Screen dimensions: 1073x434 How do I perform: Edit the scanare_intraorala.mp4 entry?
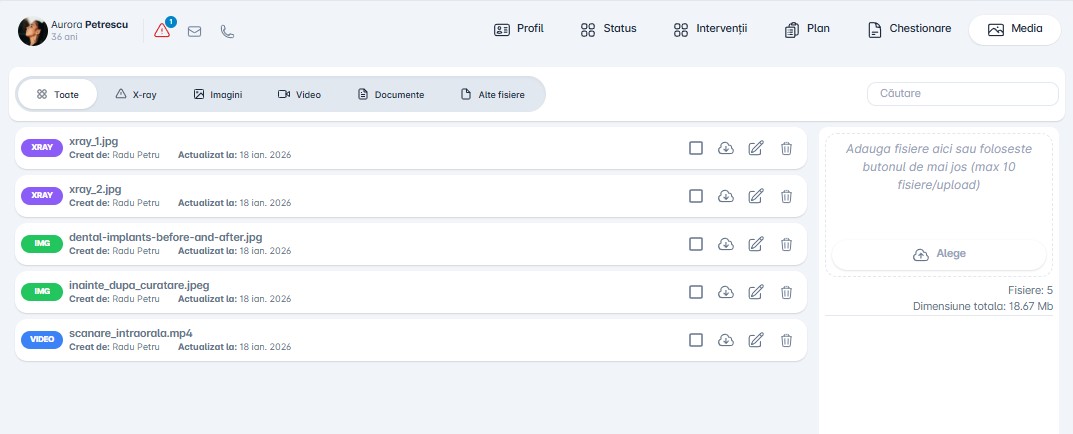coord(756,340)
